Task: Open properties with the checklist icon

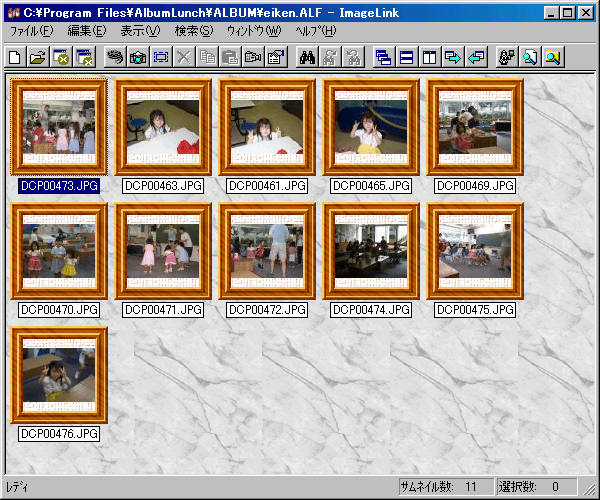Action: click(x=276, y=58)
